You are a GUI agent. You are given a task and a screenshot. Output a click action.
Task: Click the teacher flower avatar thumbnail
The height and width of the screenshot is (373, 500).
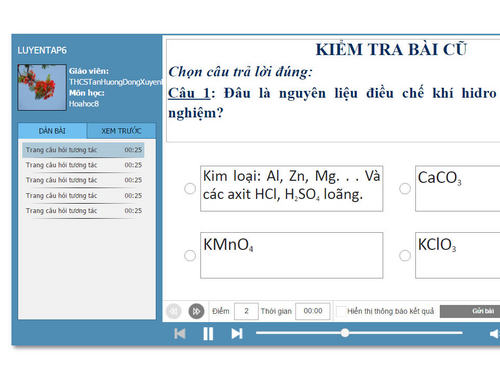coord(42,87)
